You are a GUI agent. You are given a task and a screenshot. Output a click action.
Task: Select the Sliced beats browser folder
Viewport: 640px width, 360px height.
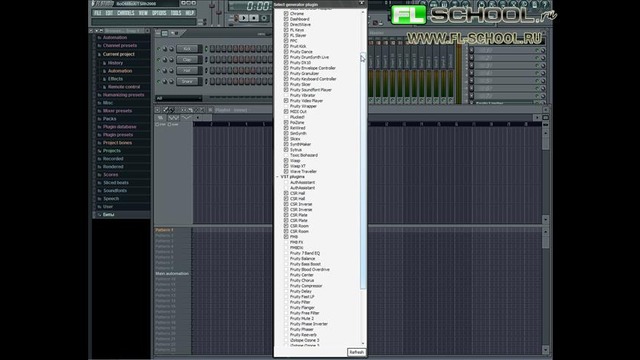(x=116, y=183)
